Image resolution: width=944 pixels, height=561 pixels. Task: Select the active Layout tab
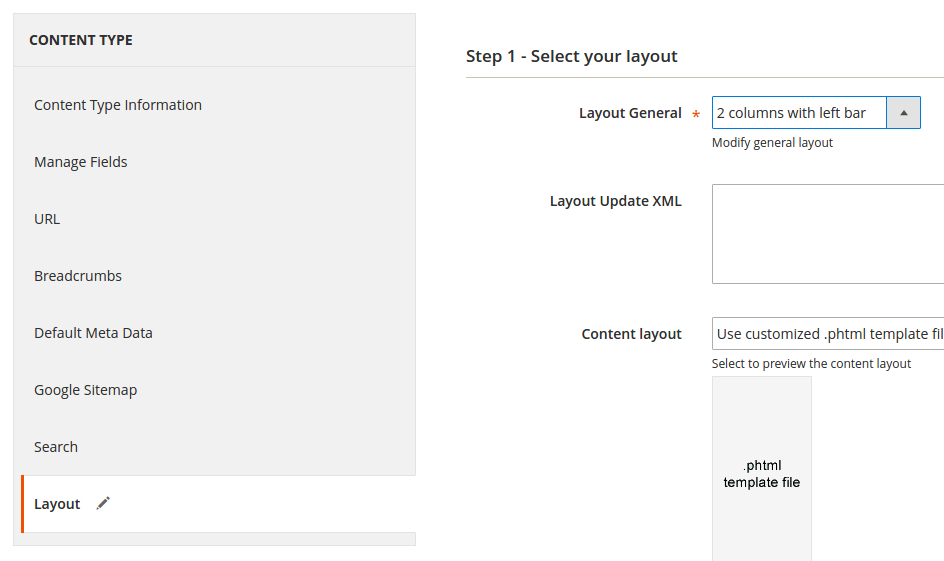coord(218,504)
